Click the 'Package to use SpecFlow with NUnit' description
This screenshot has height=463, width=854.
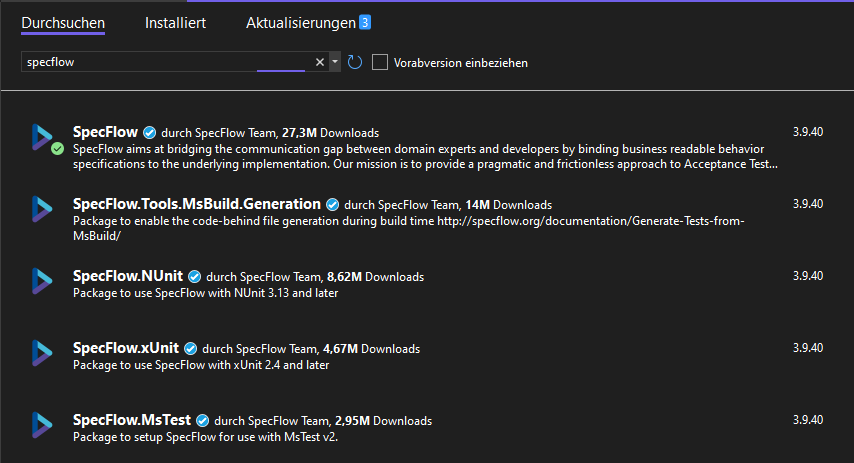(205, 293)
